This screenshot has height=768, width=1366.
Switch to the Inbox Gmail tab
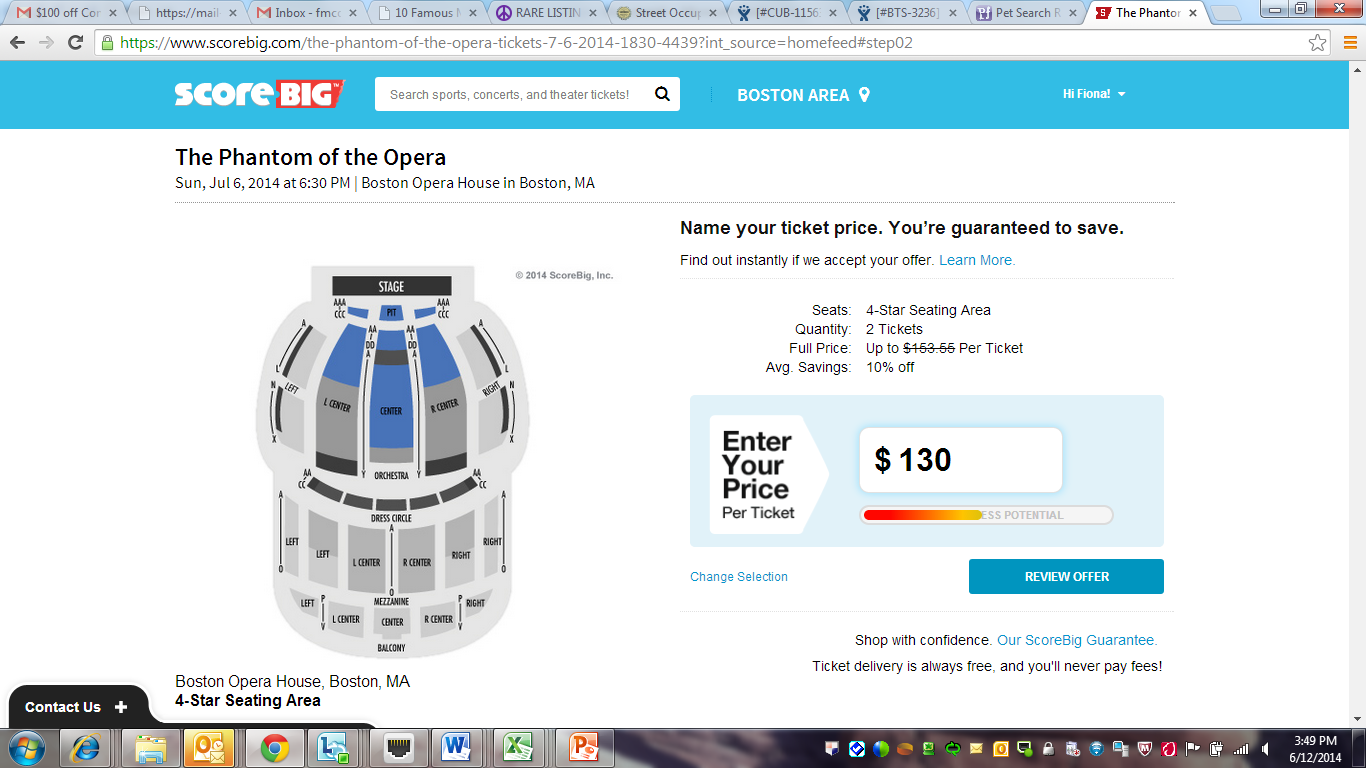pyautogui.click(x=305, y=13)
